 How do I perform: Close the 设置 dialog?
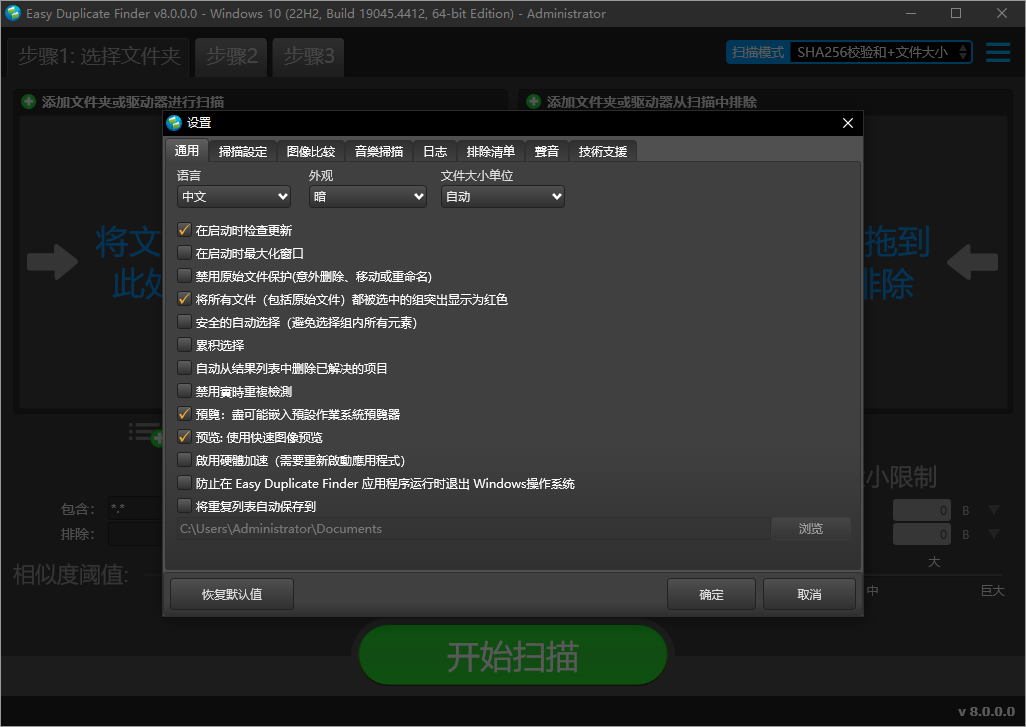(x=847, y=123)
